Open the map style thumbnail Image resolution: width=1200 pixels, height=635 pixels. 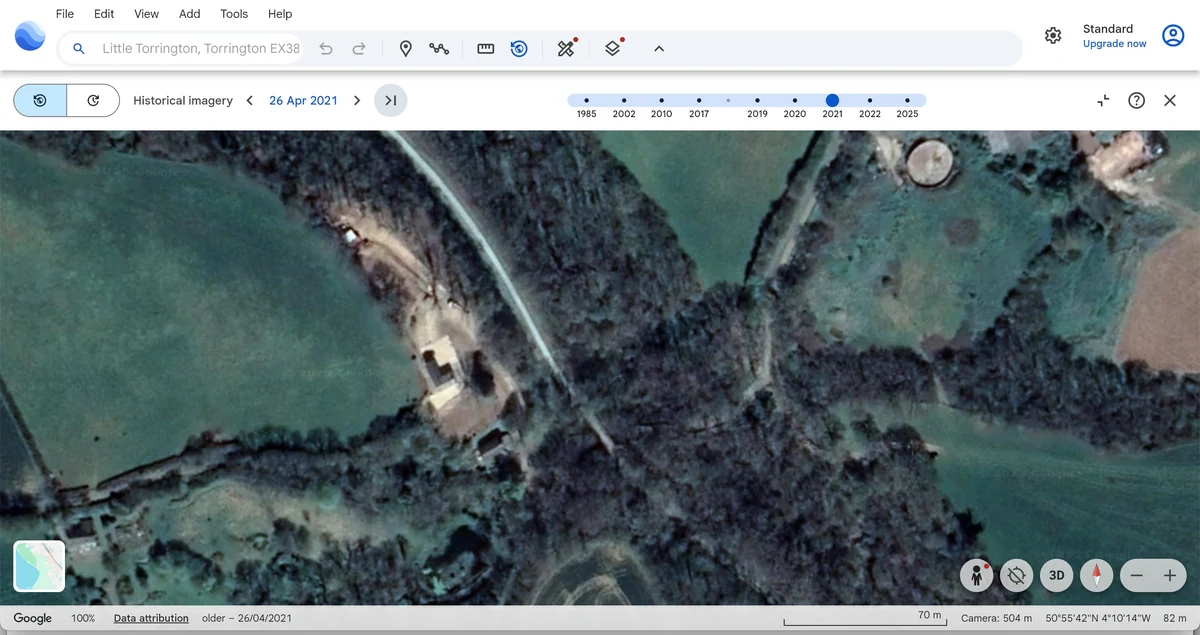(39, 566)
